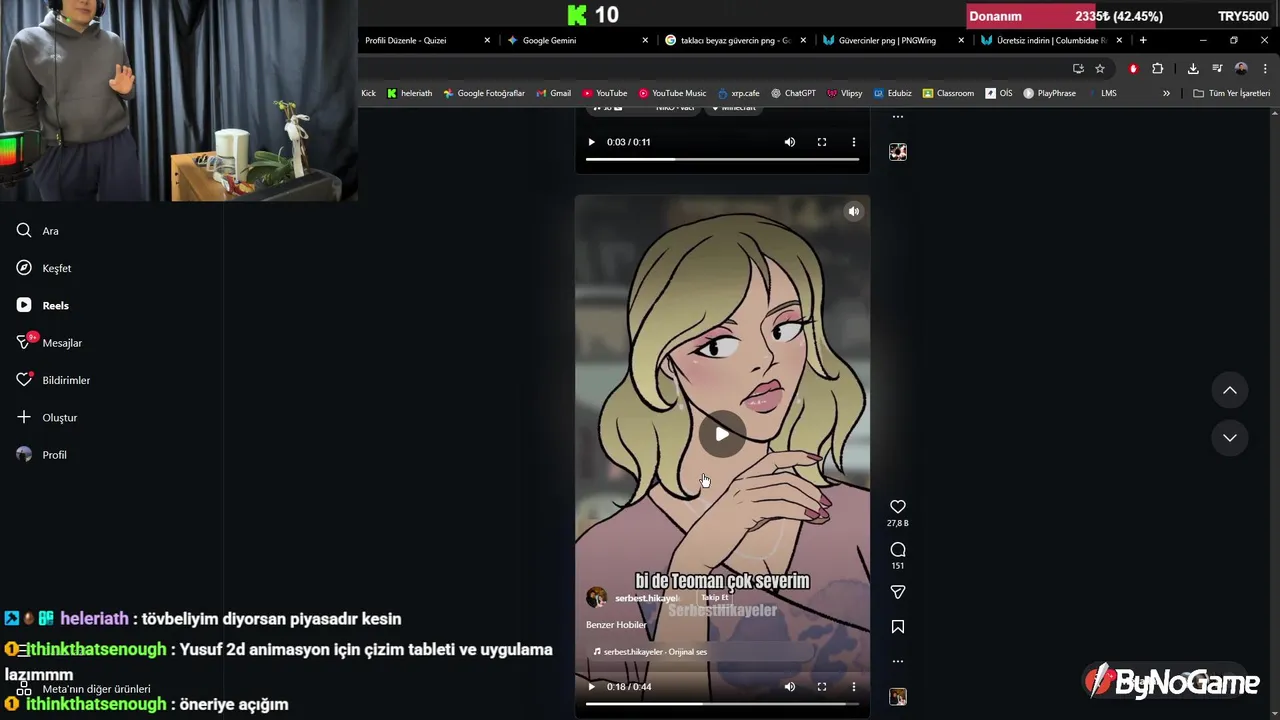The width and height of the screenshot is (1280, 720).
Task: Open heleriath bookmark
Action: click(x=409, y=93)
